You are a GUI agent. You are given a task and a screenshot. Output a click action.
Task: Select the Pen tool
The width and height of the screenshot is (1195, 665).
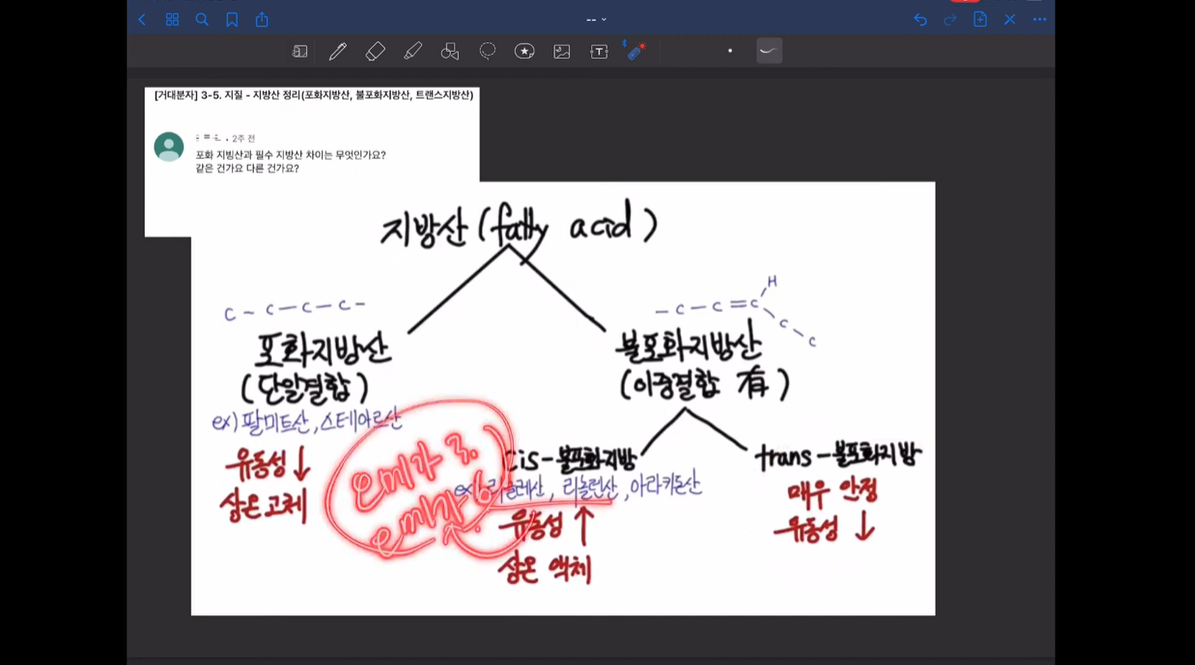pyautogui.click(x=337, y=50)
